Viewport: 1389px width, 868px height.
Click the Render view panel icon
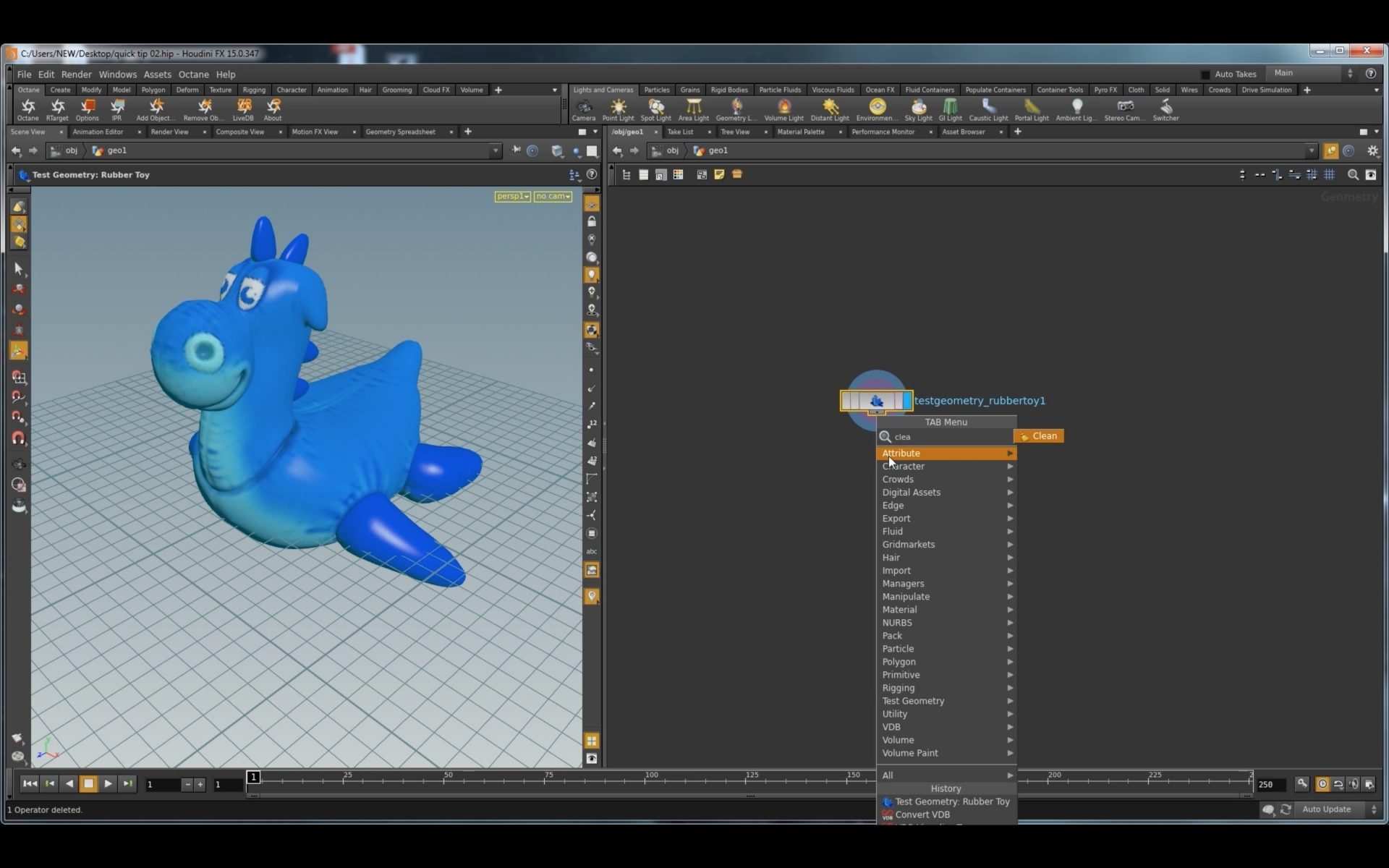(x=169, y=131)
